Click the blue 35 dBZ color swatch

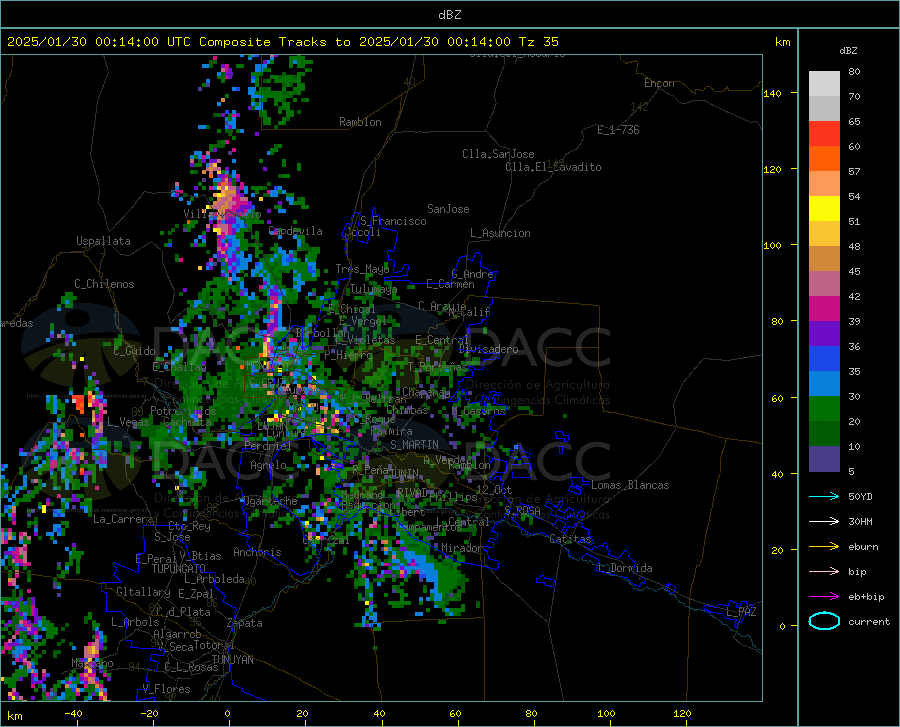(824, 359)
